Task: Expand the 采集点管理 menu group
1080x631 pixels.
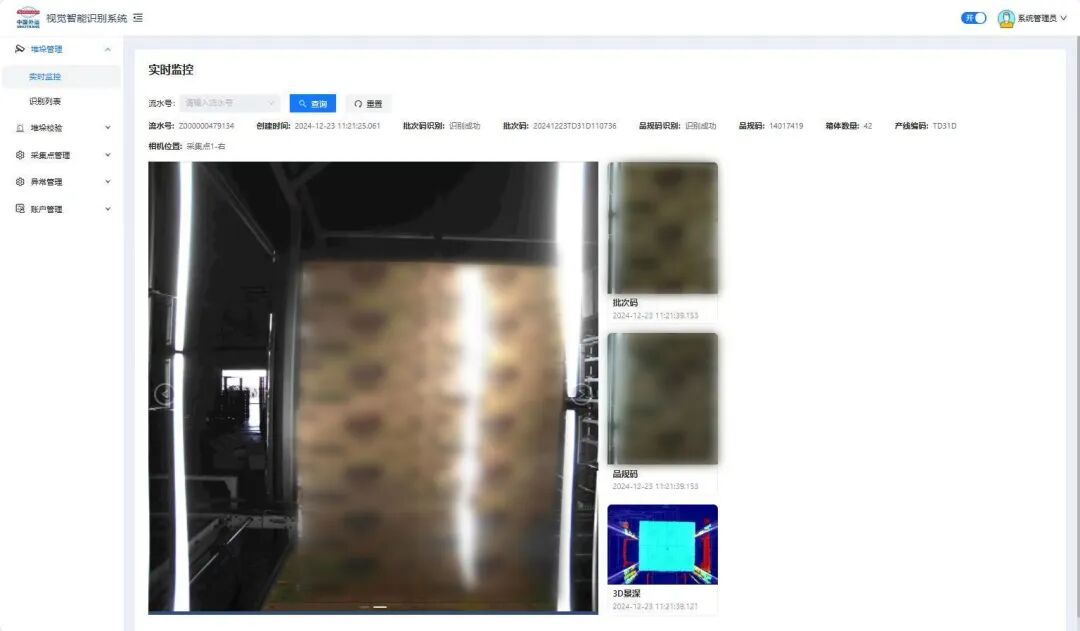Action: click(62, 155)
